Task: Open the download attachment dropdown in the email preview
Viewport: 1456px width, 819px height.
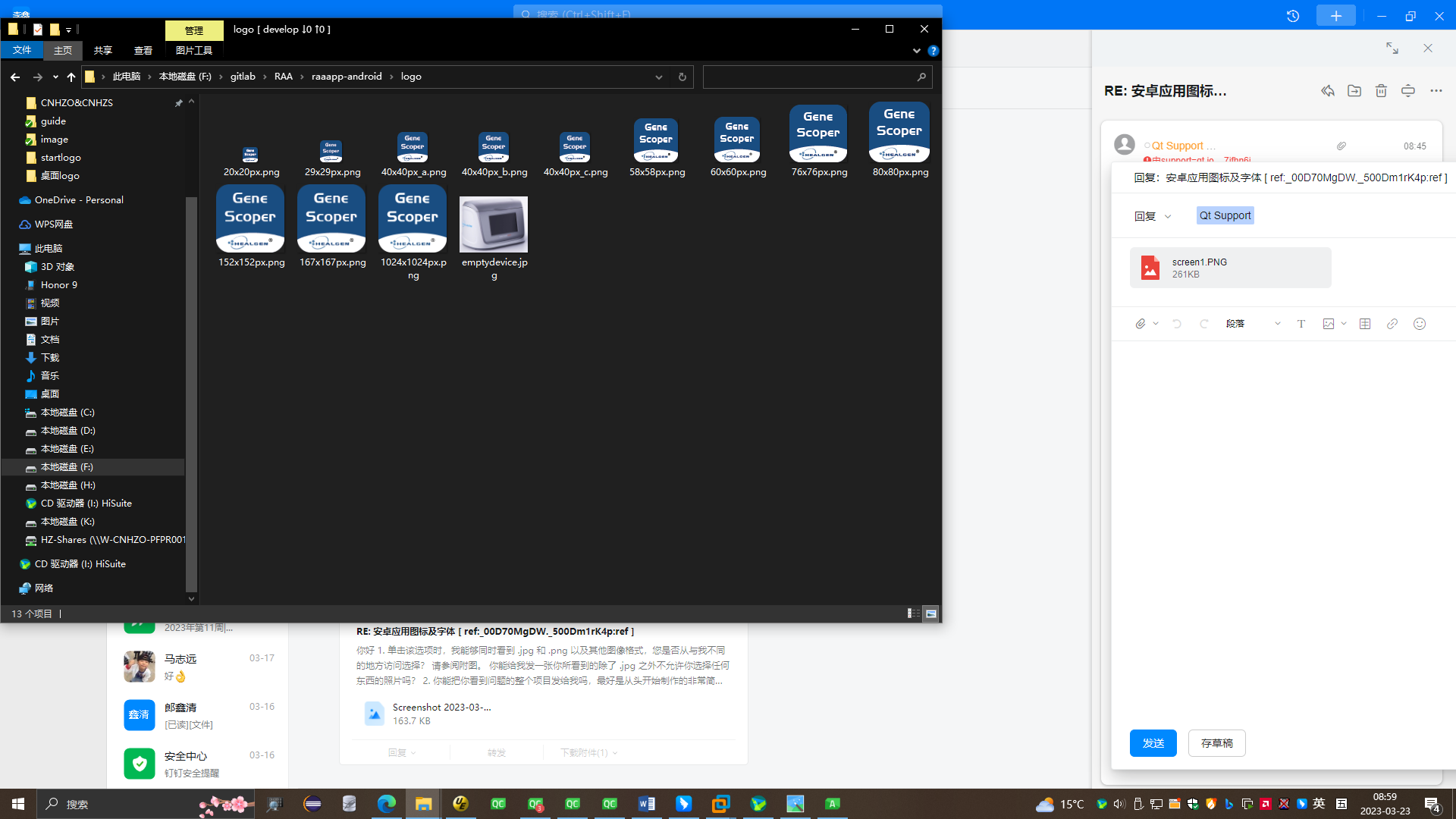Action: click(588, 753)
